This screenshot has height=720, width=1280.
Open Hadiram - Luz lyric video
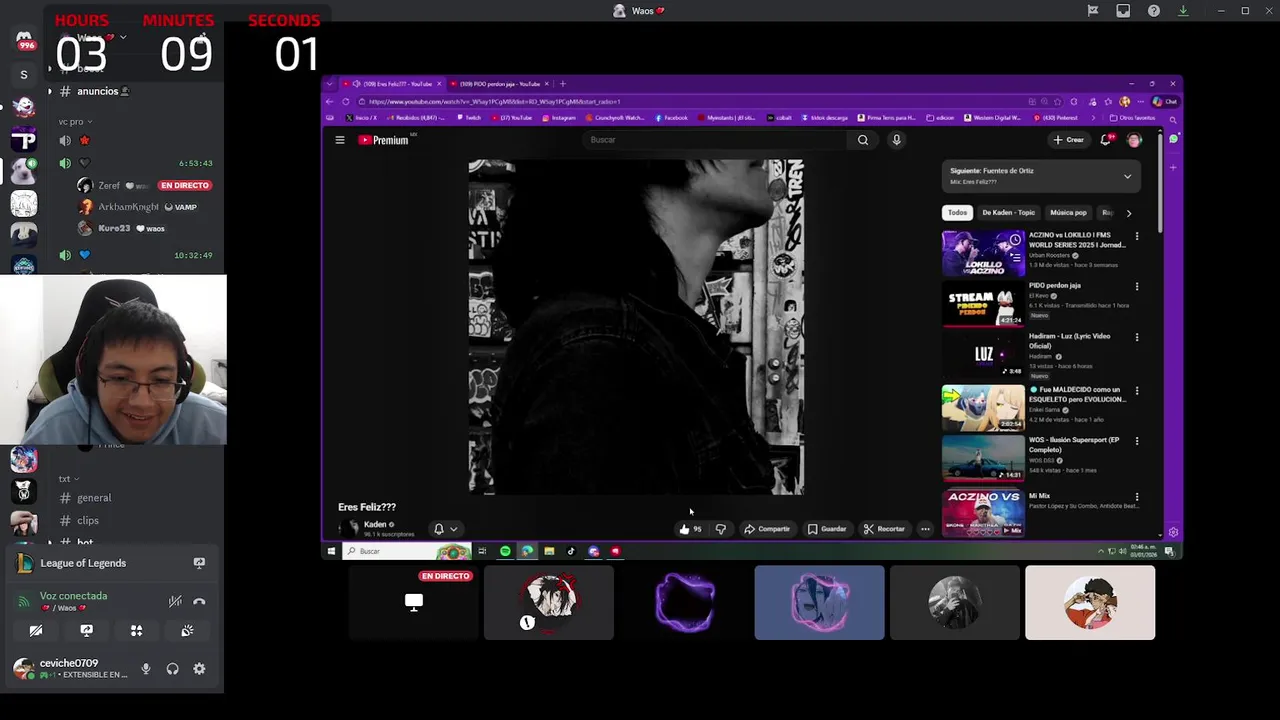[983, 355]
